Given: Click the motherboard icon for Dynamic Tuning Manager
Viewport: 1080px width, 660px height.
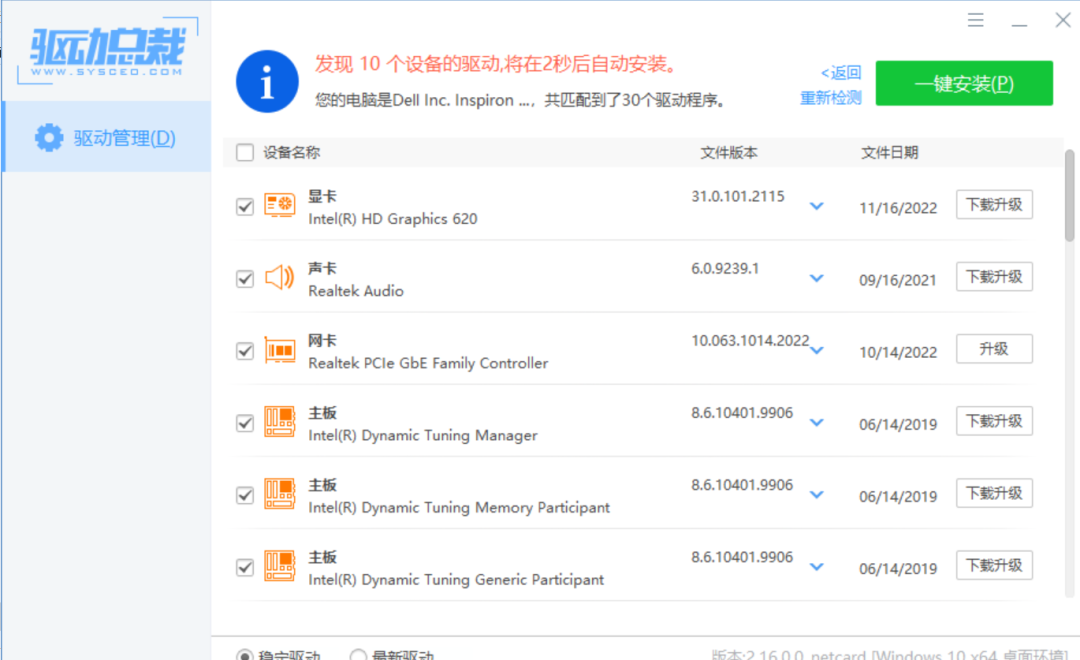Looking at the screenshot, I should click(280, 422).
